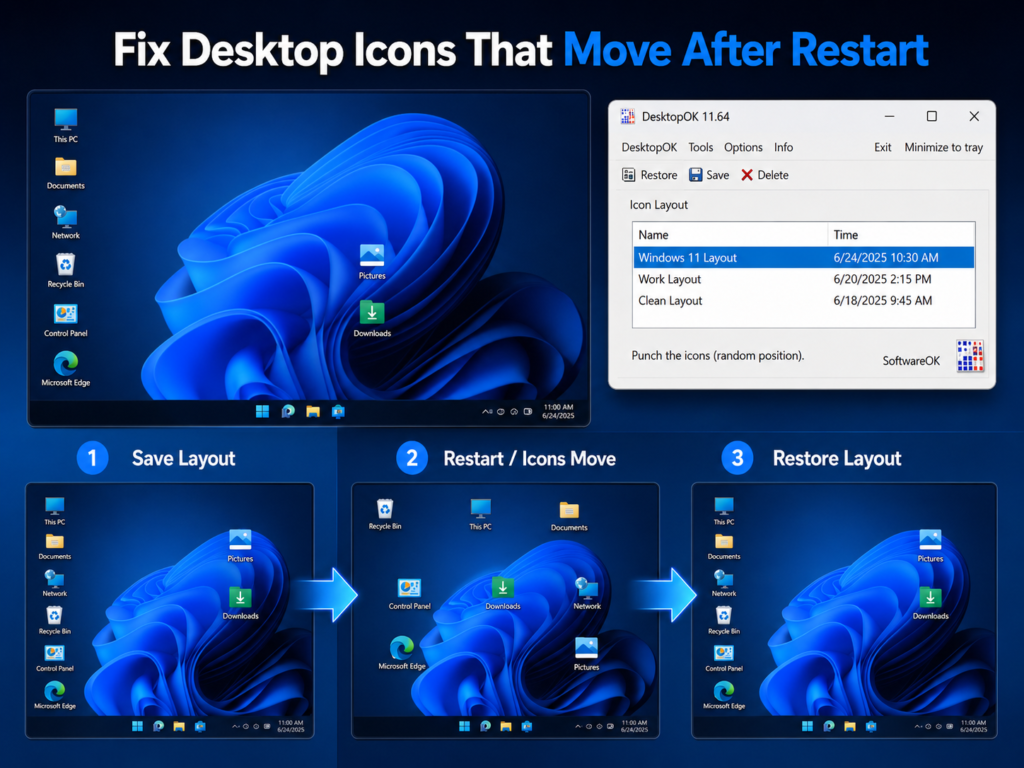
Task: Click the Delete toolbar button in DesktopOK
Action: (x=765, y=175)
